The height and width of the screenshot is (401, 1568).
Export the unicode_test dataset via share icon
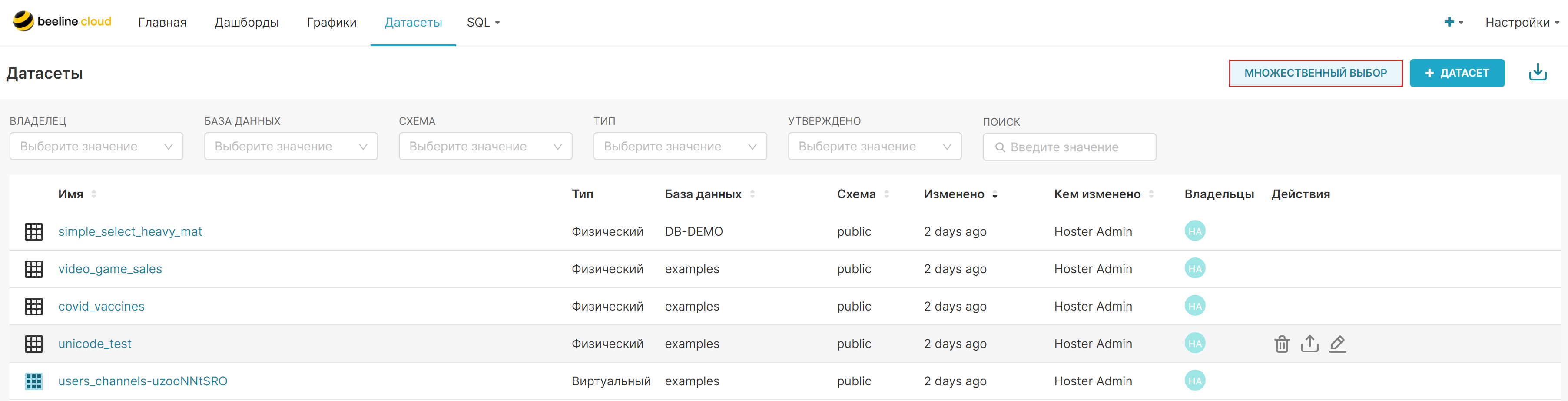[1309, 344]
